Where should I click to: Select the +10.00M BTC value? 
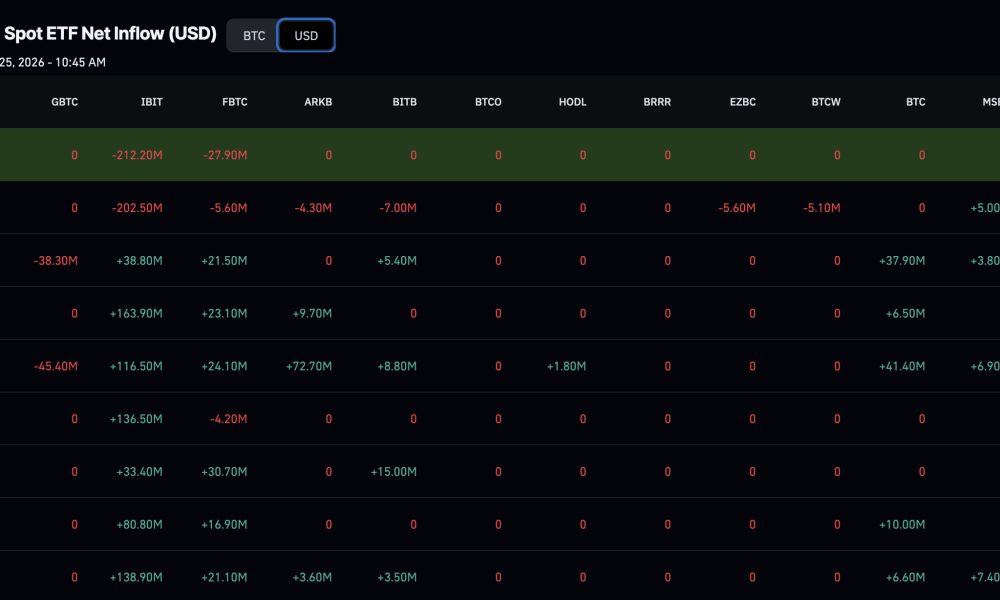902,525
